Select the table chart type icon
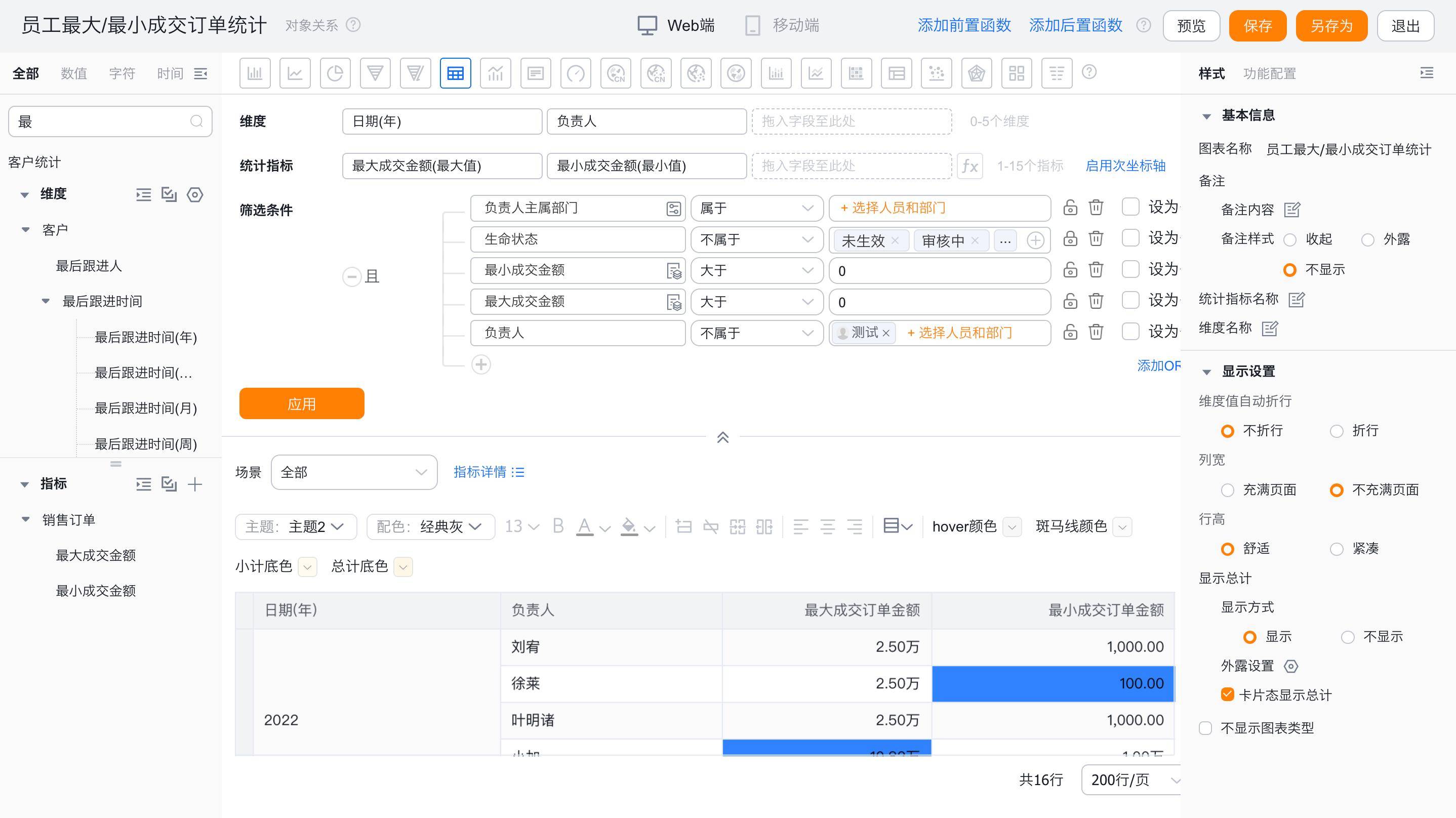Viewport: 1456px width, 818px height. click(455, 73)
